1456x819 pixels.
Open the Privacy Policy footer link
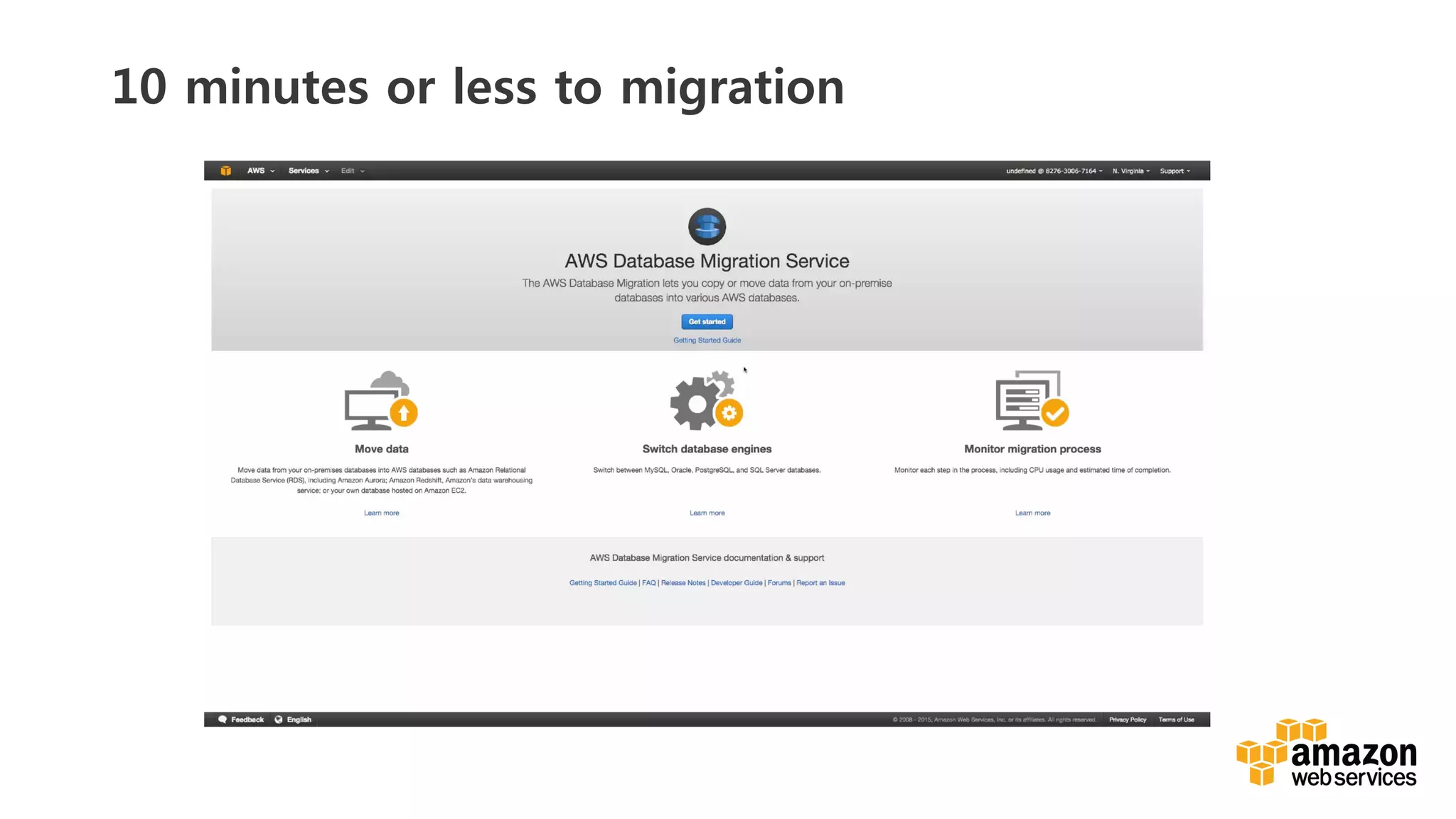pyautogui.click(x=1128, y=719)
